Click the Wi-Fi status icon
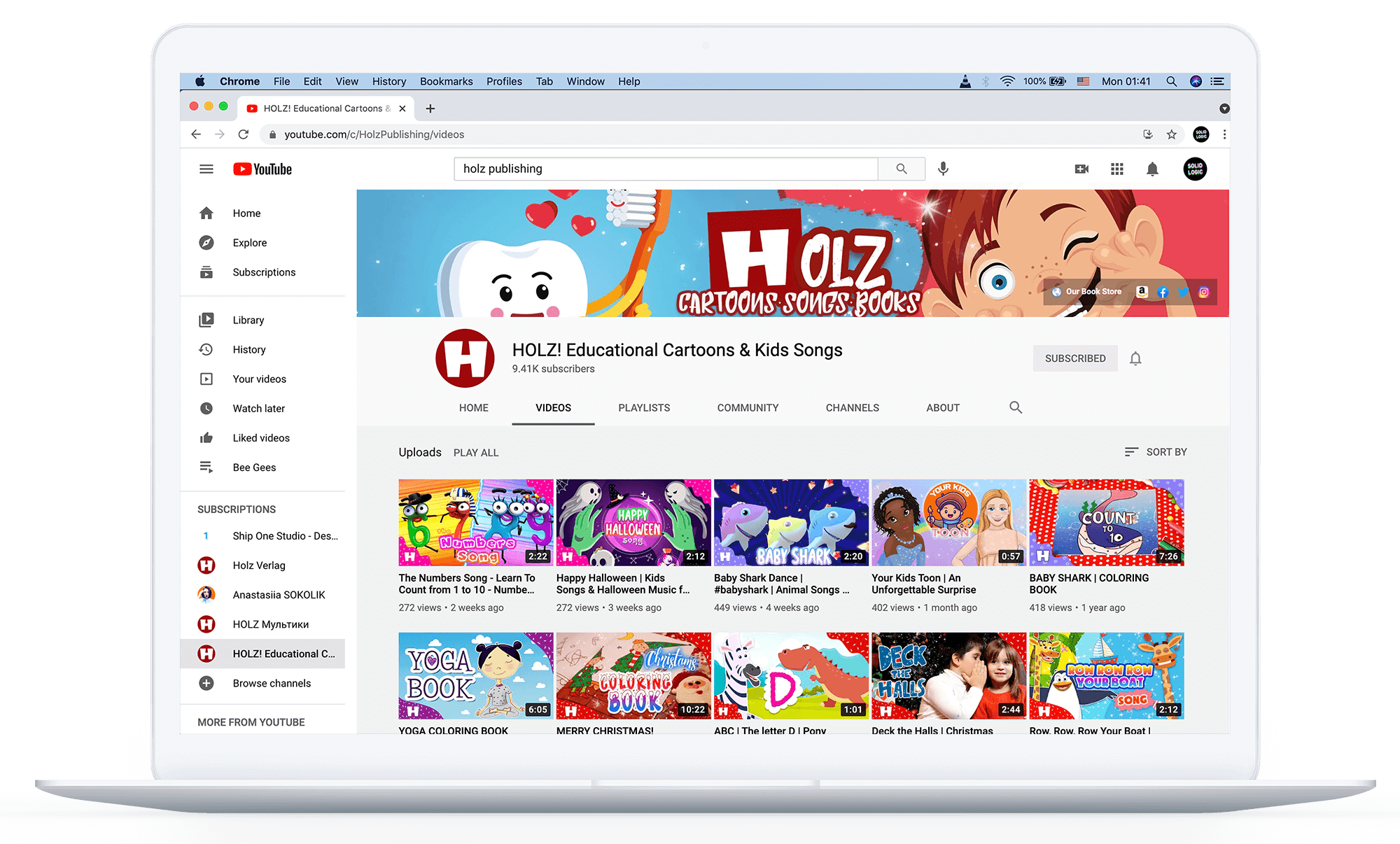Viewport: 1400px width, 844px height. (1007, 81)
